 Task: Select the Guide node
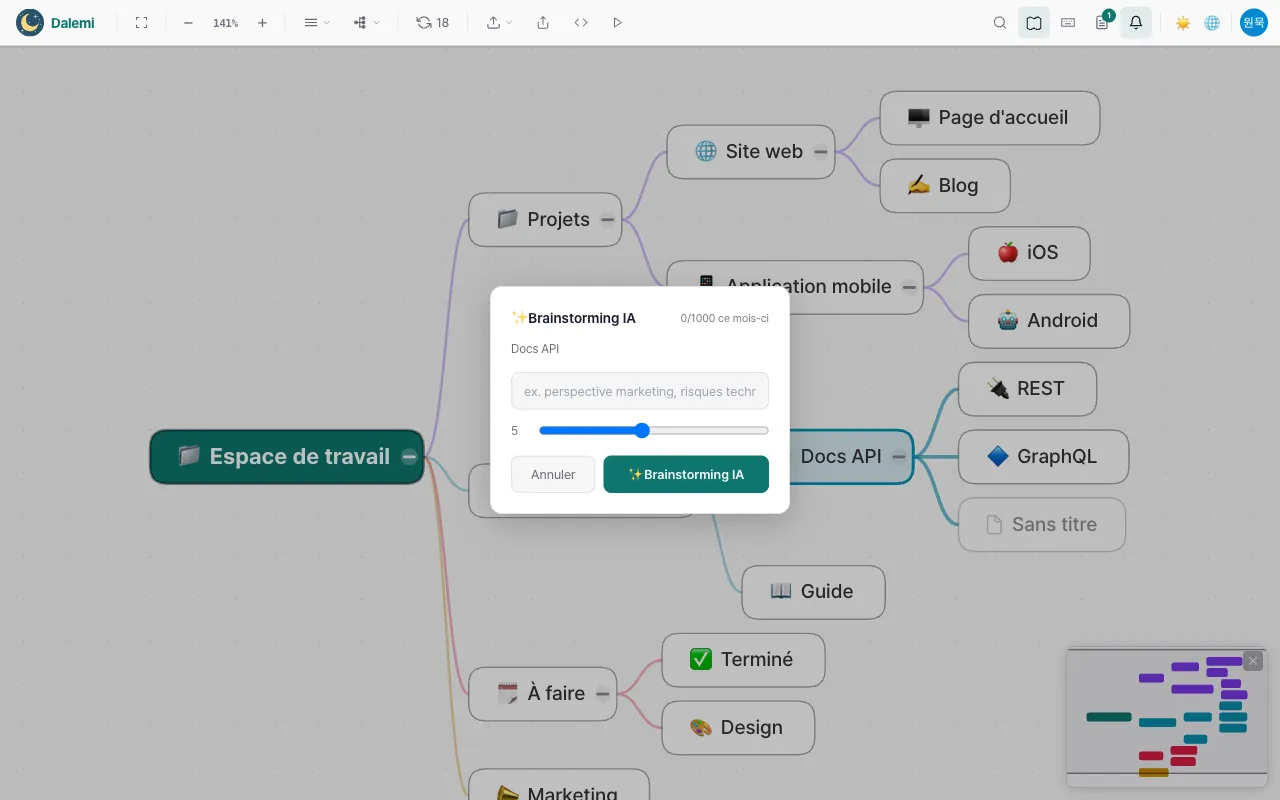813,592
